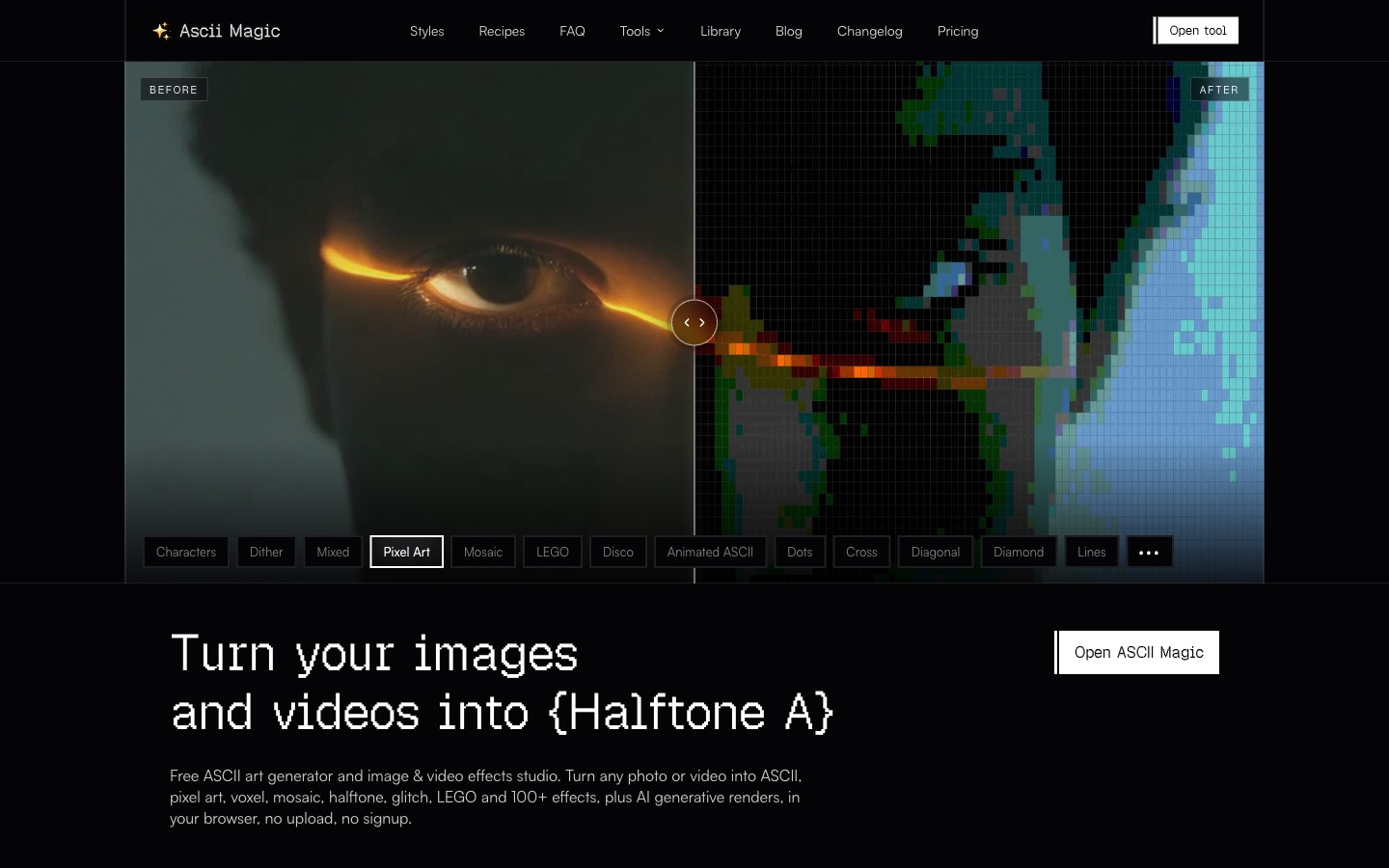Open the FAQ link
Viewport: 1389px width, 868px height.
(572, 31)
